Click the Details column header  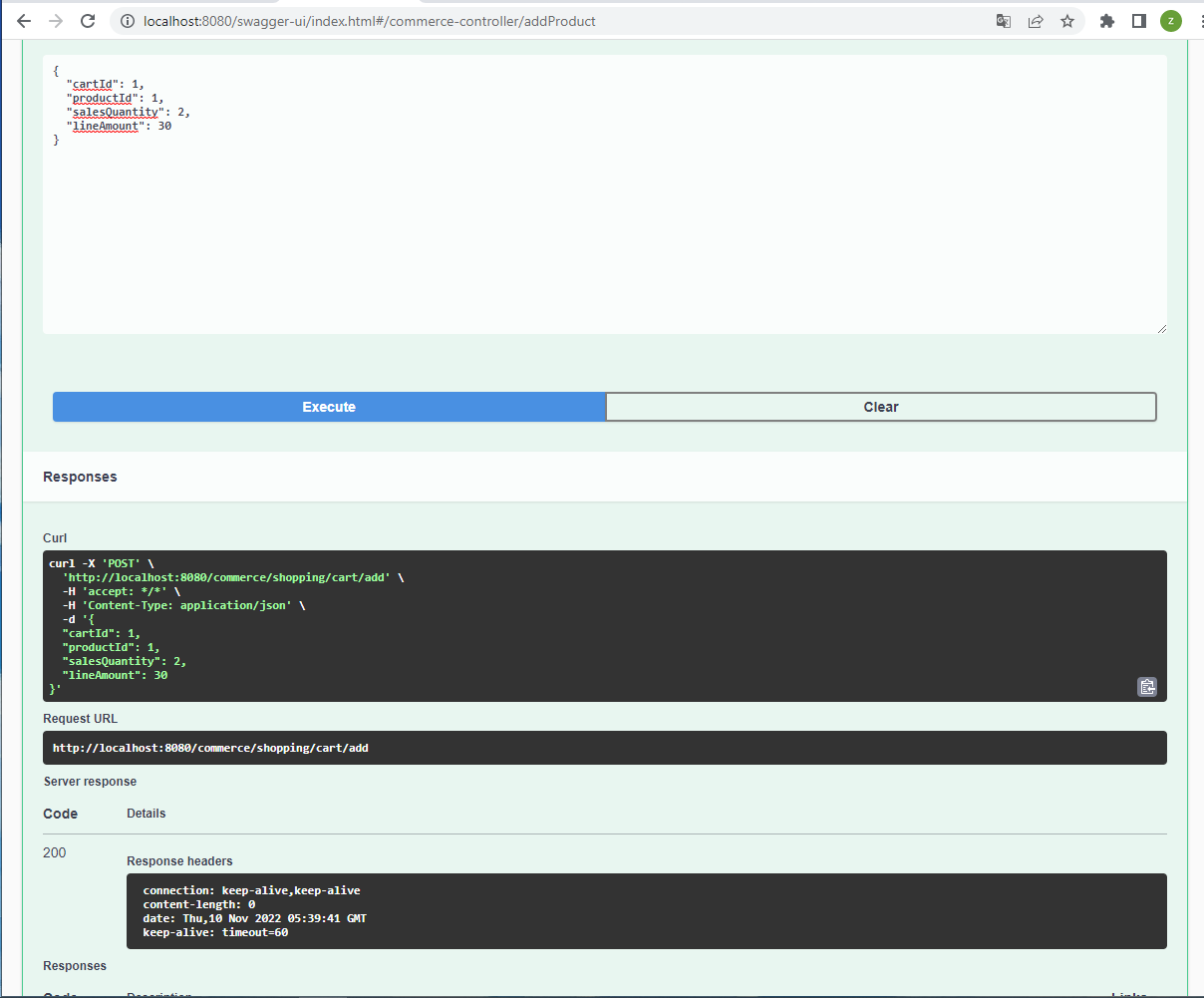tap(147, 814)
